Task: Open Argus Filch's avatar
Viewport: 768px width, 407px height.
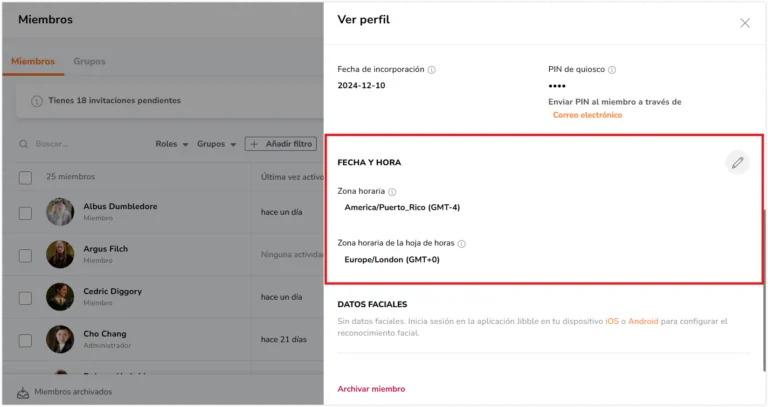Action: pyautogui.click(x=60, y=254)
